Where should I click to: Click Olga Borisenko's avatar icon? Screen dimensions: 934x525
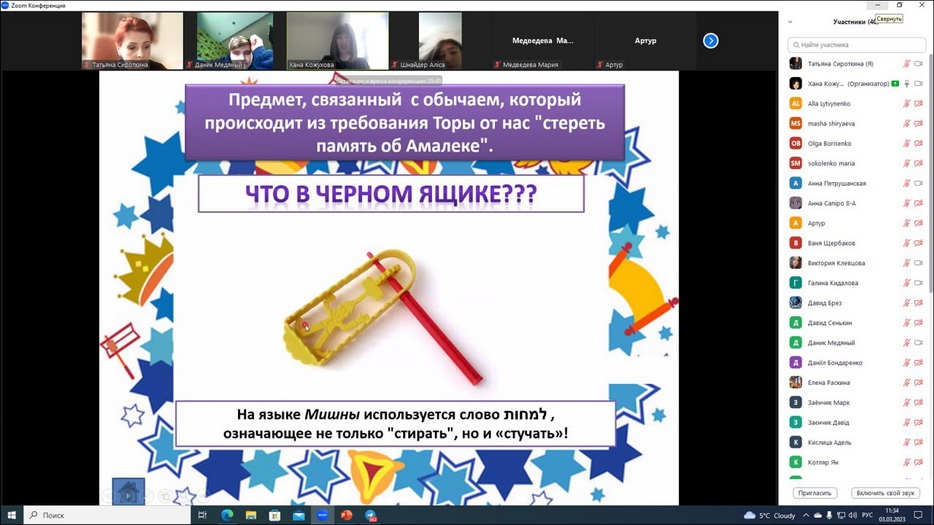796,143
